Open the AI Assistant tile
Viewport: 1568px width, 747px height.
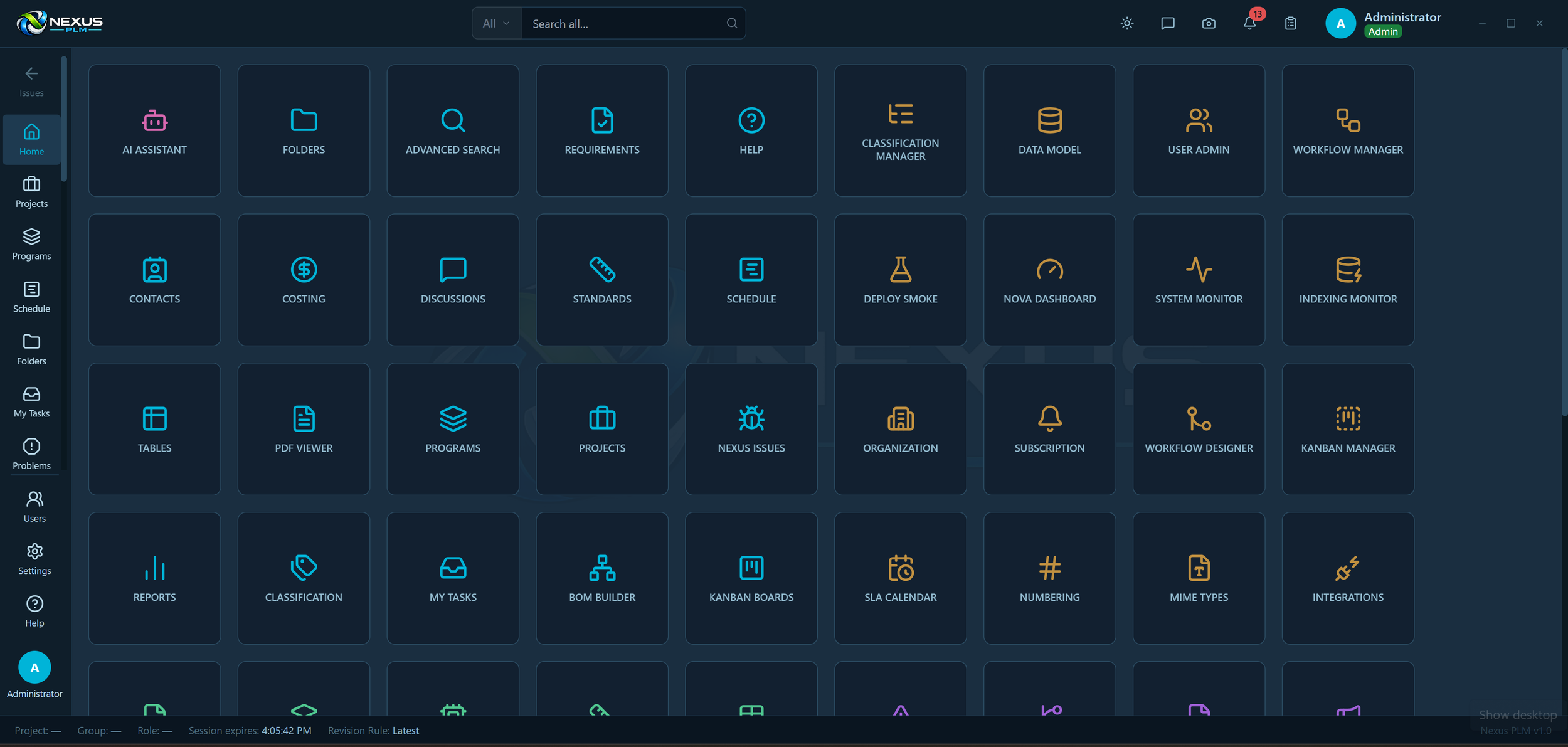pos(154,130)
